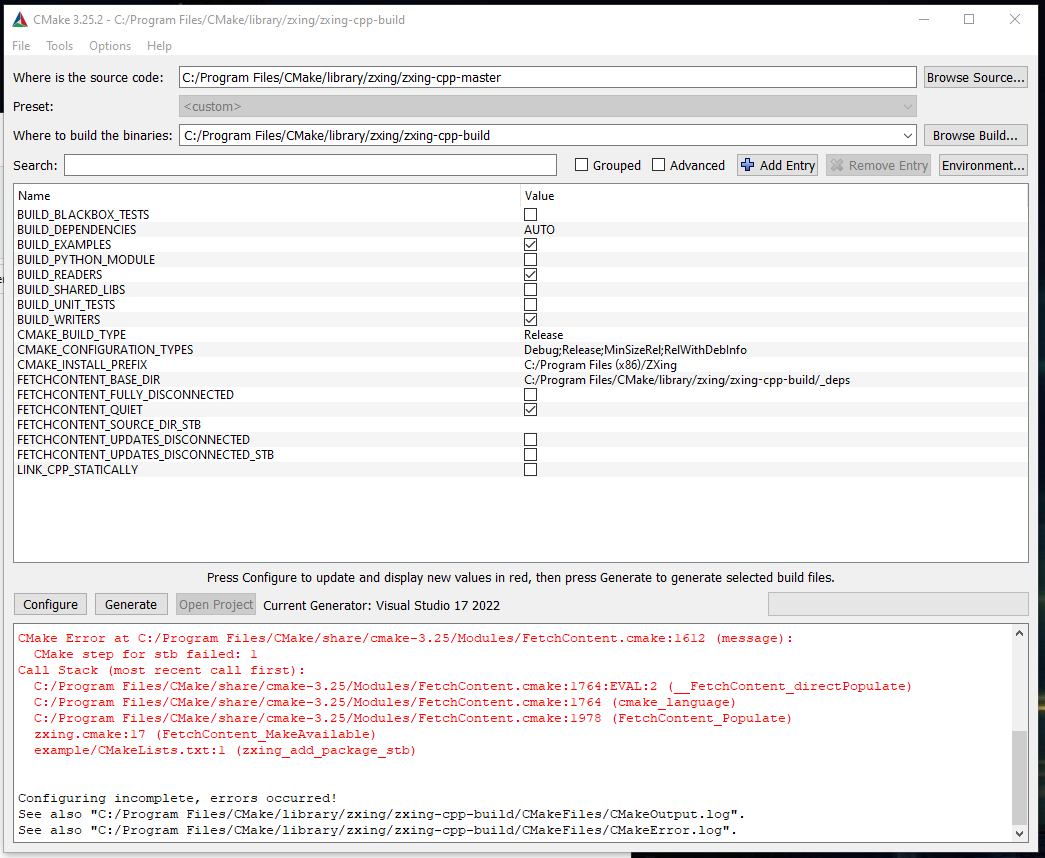This screenshot has width=1045, height=858.
Task: Enable the Grouped checkbox
Action: pyautogui.click(x=582, y=165)
